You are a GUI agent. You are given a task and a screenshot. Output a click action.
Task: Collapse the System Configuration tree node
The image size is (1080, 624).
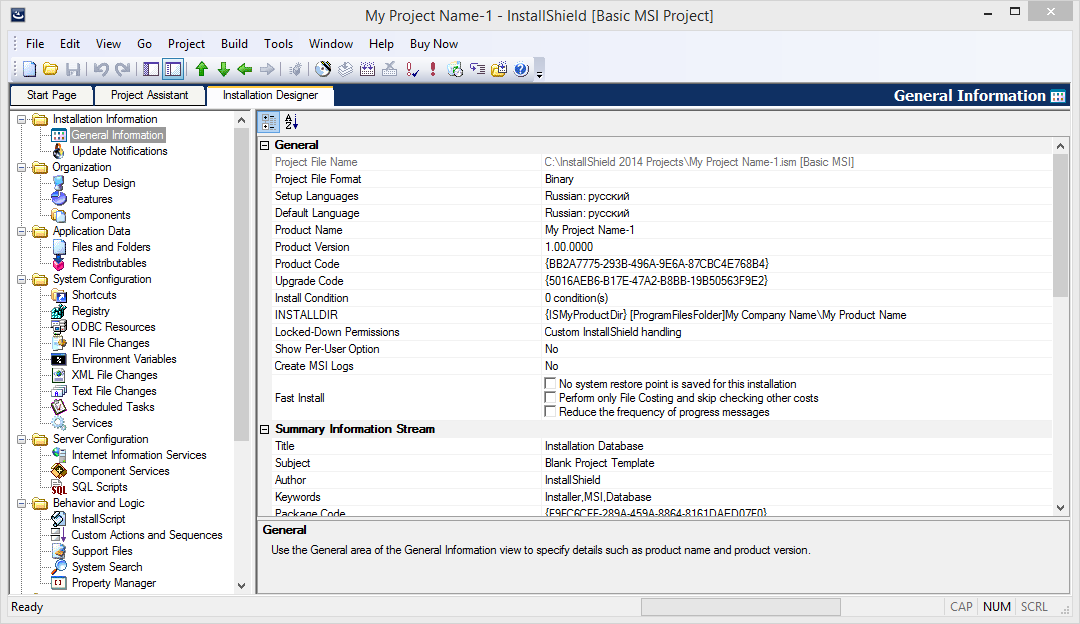[22, 279]
